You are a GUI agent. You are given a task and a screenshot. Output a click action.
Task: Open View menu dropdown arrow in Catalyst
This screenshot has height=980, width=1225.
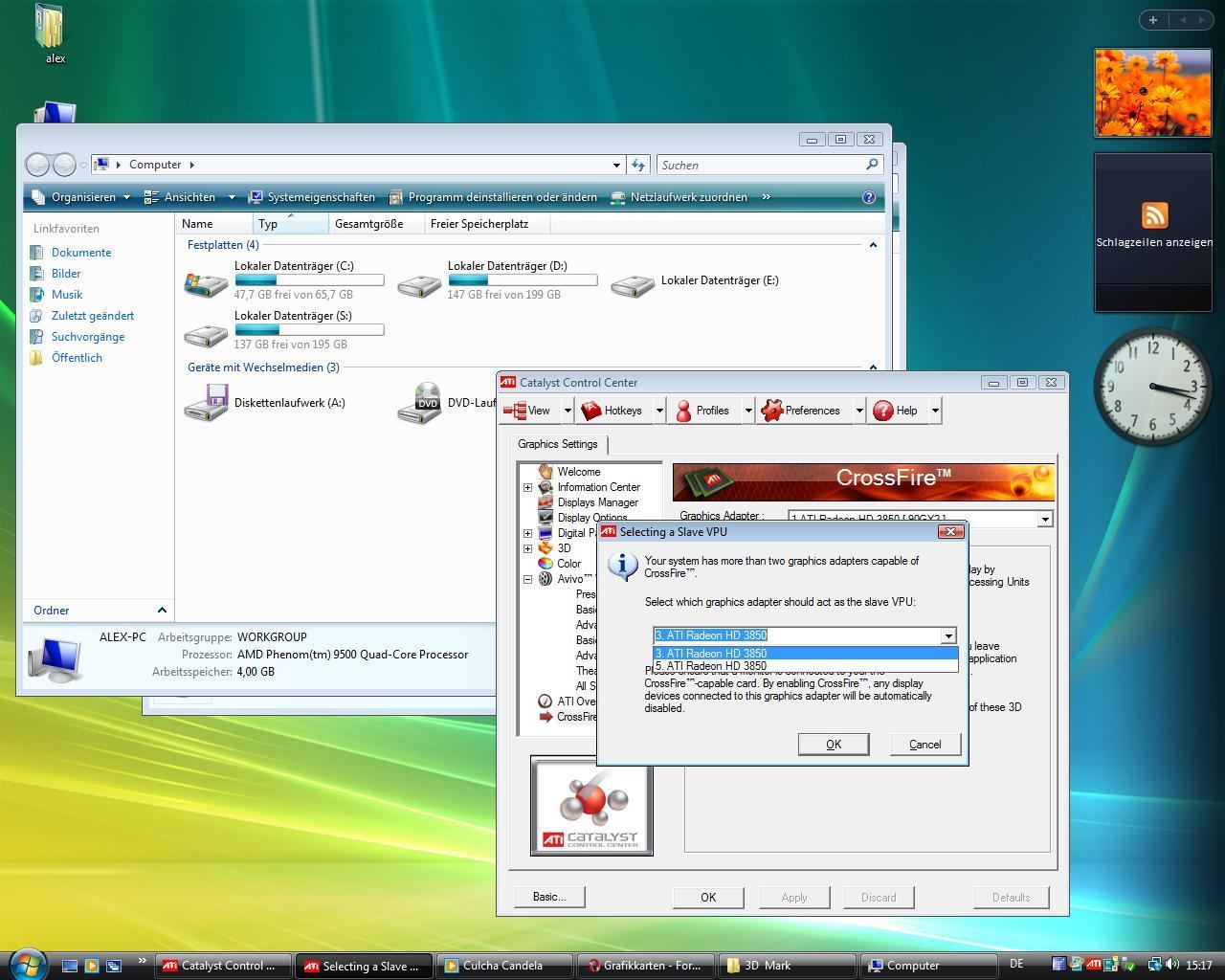pos(568,411)
